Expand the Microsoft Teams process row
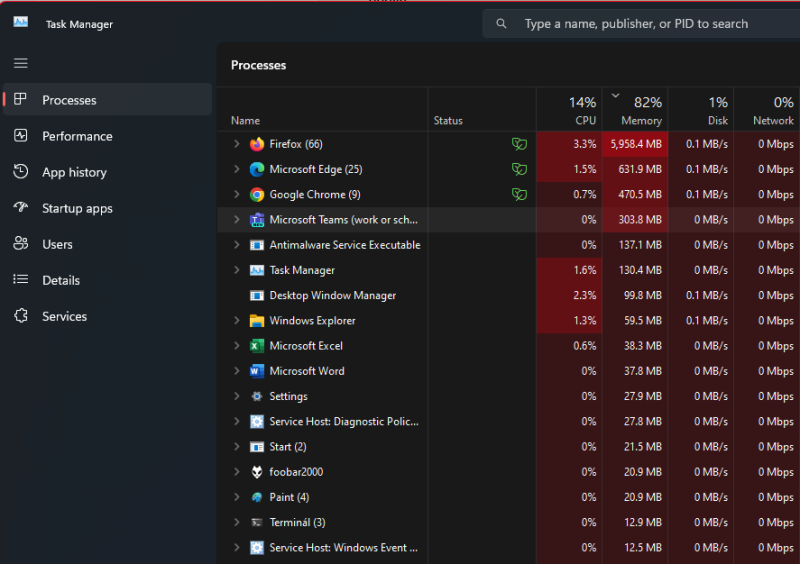The width and height of the screenshot is (800, 564). [236, 219]
